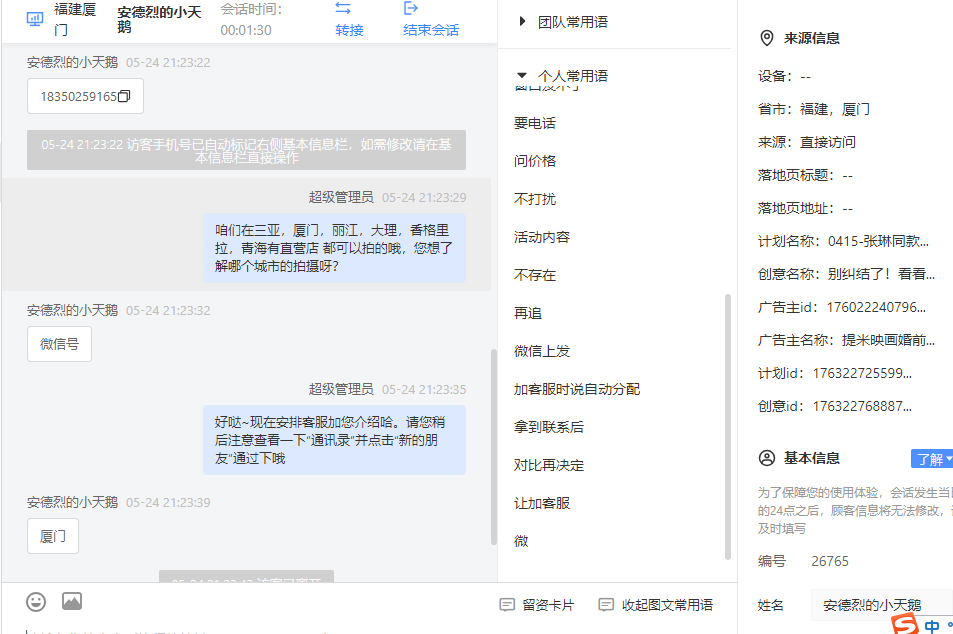The height and width of the screenshot is (634, 953).
Task: Click the 来源 直接访问 line
Action: pyautogui.click(x=806, y=142)
